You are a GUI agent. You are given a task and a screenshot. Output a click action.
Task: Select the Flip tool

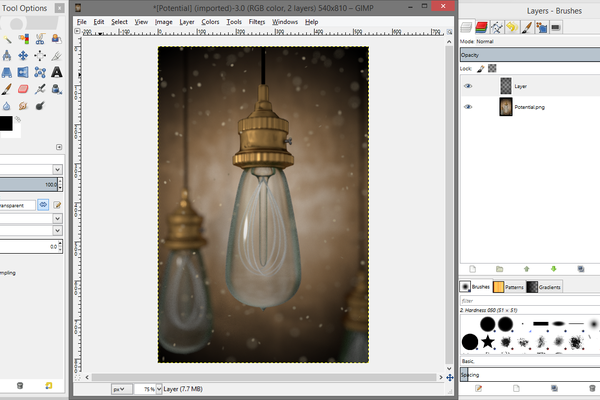23,72
